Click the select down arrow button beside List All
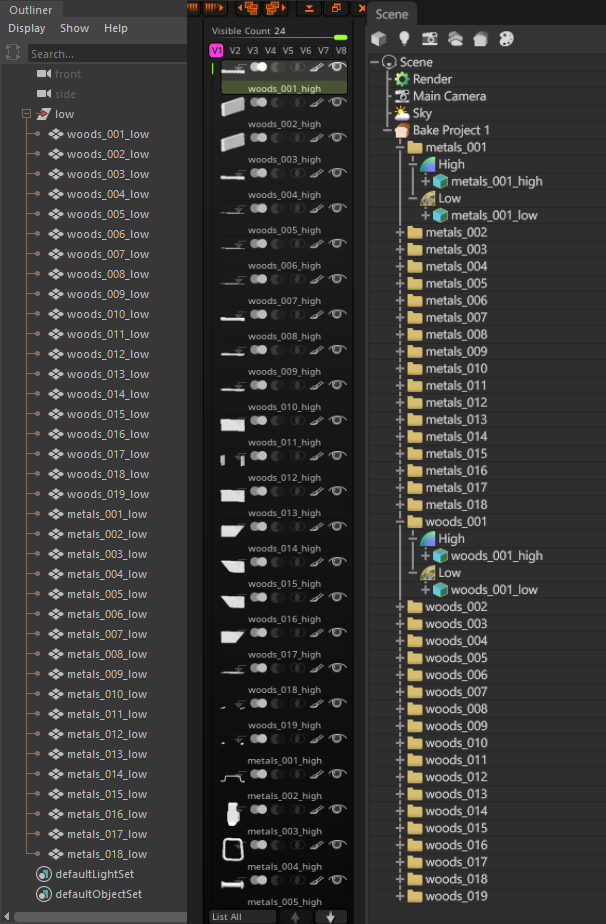Viewport: 606px width, 924px height. 331,916
